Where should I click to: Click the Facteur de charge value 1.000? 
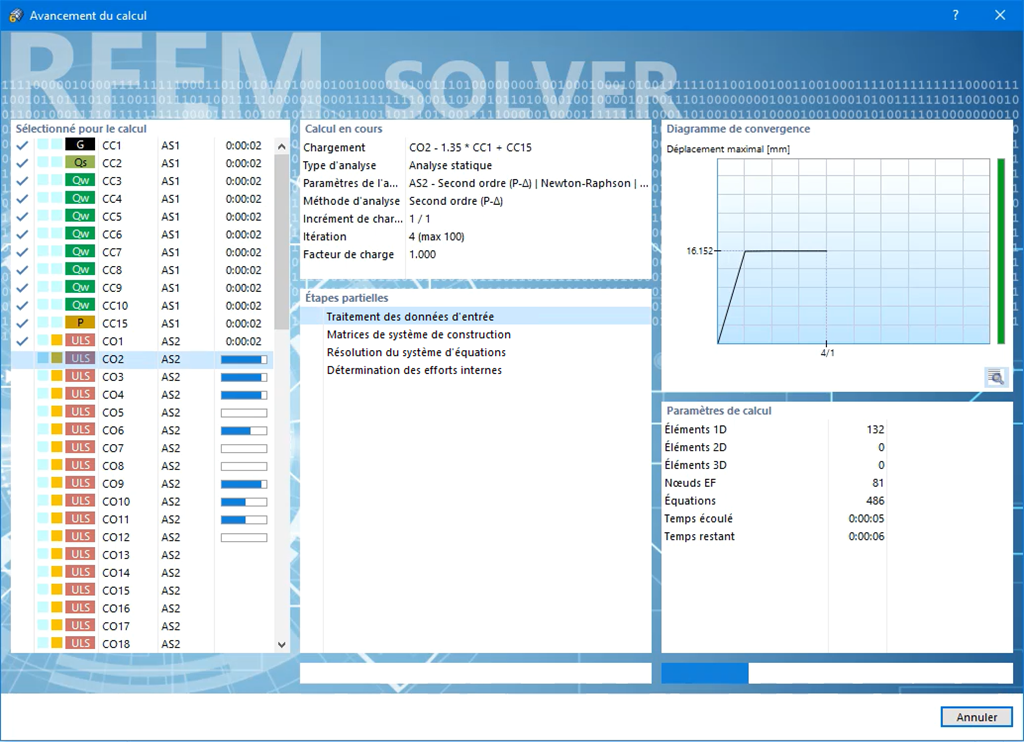(423, 254)
